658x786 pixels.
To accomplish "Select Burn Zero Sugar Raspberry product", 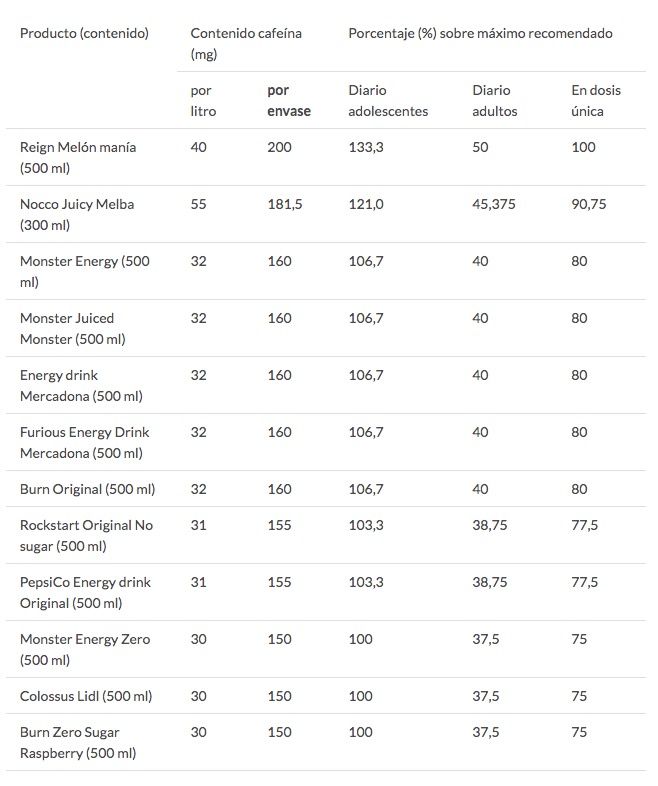I will (x=78, y=742).
